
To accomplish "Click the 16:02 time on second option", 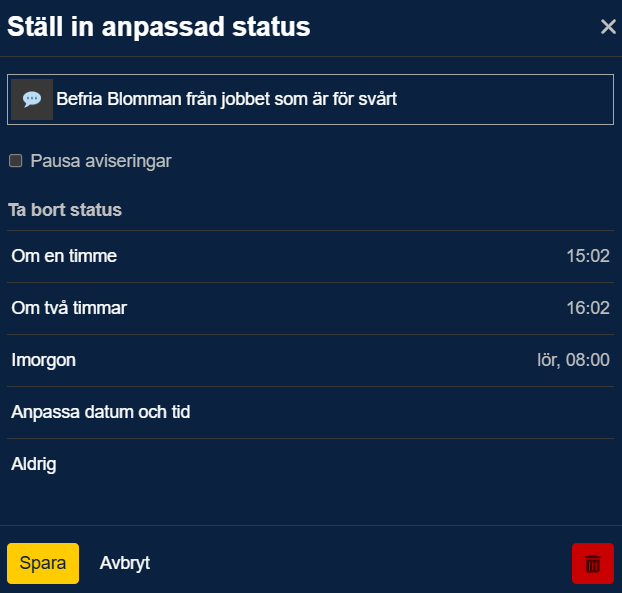I will coord(588,308).
